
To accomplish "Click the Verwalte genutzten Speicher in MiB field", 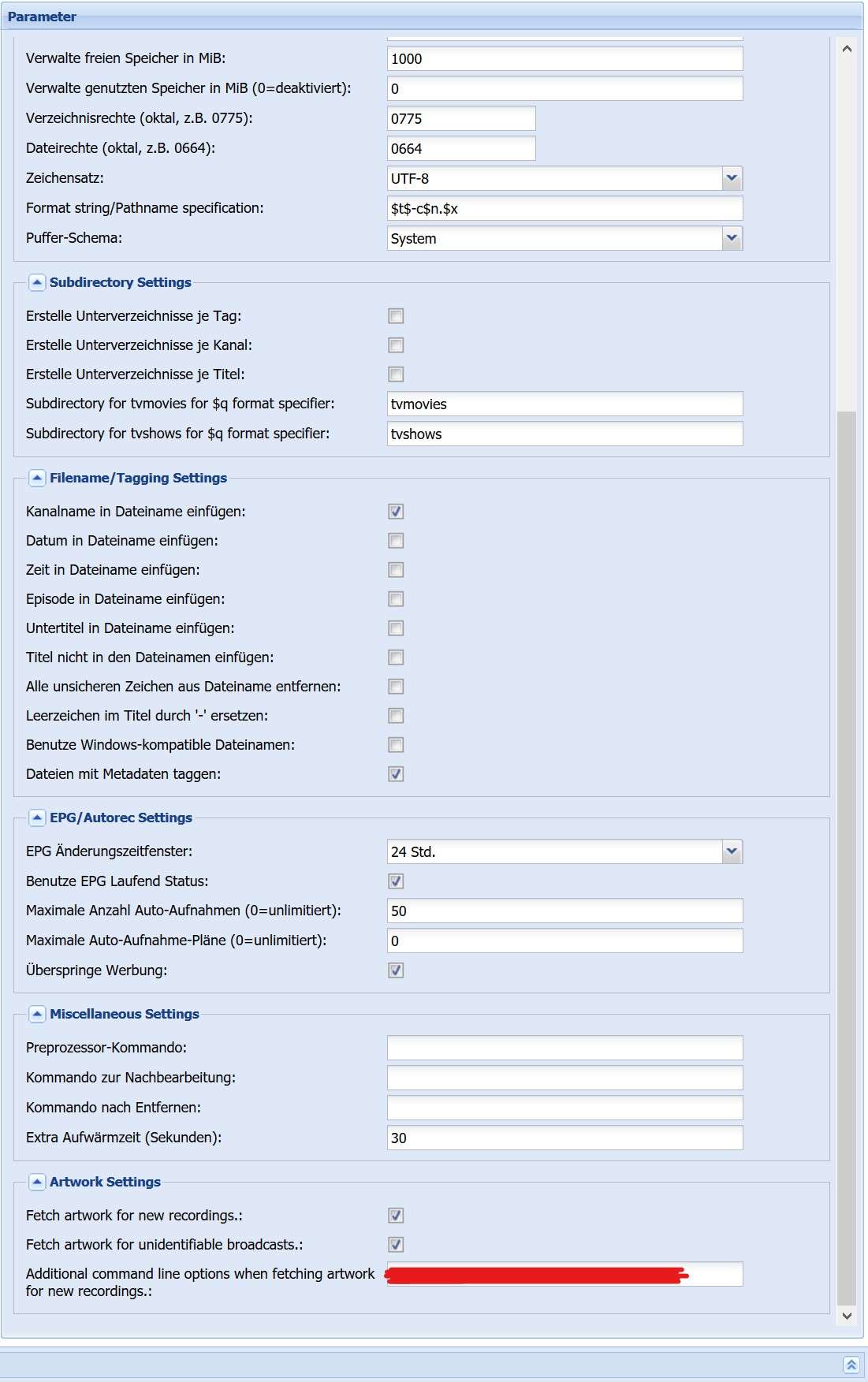I will click(x=564, y=88).
